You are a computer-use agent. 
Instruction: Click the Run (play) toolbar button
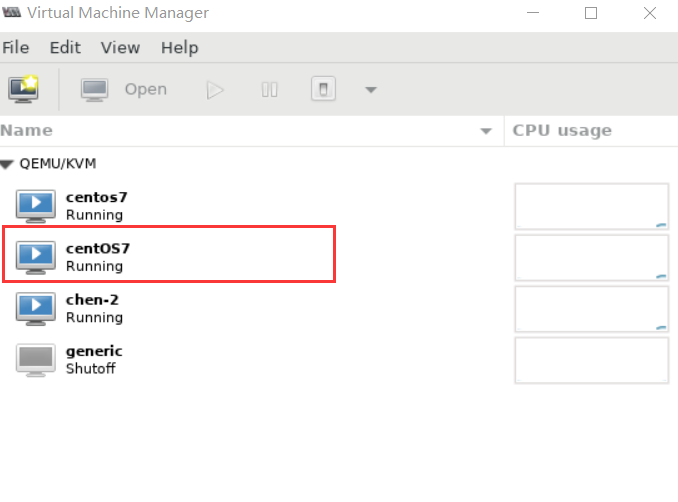click(215, 90)
